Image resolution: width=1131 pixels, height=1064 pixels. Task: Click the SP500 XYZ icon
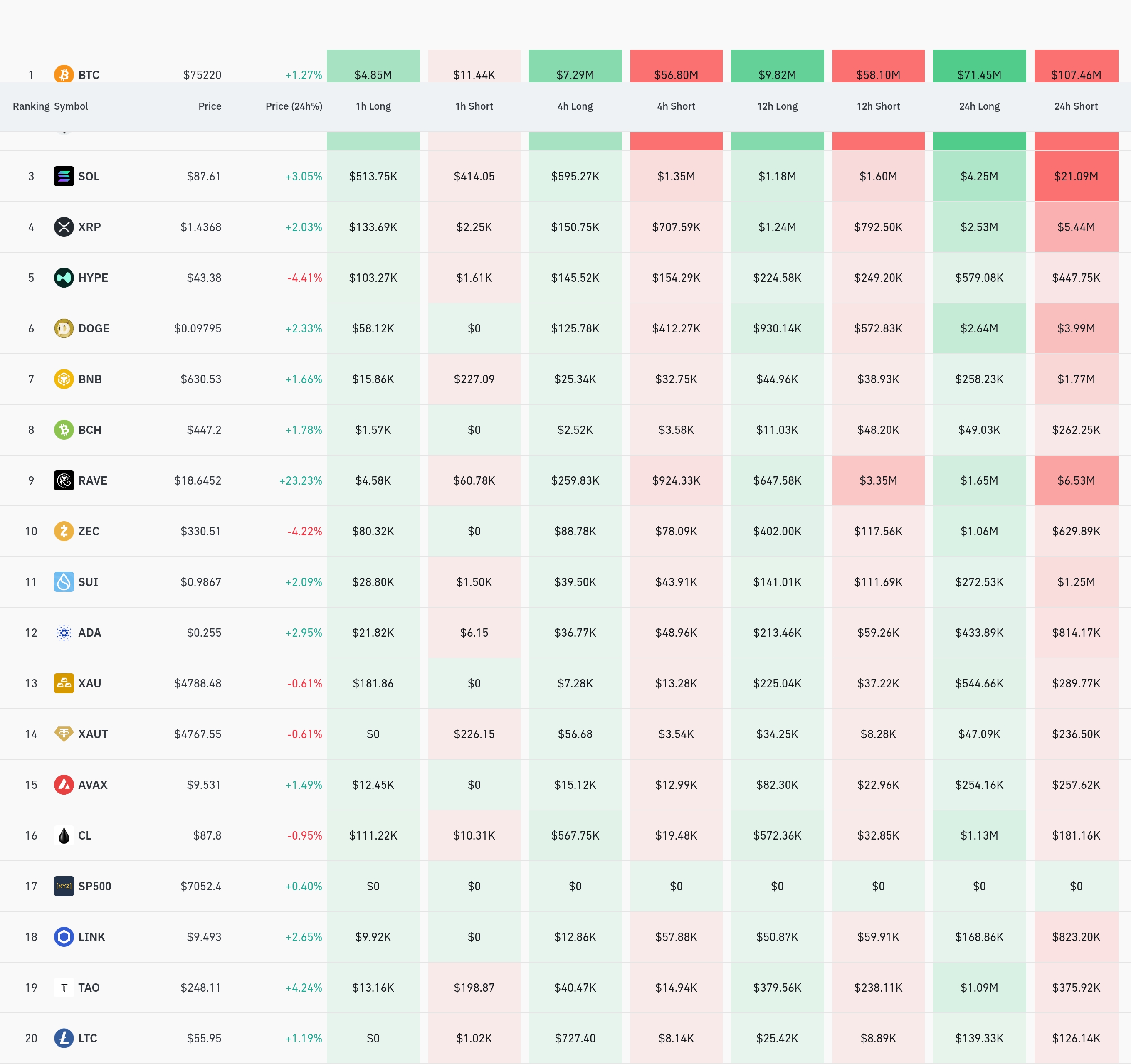[64, 886]
